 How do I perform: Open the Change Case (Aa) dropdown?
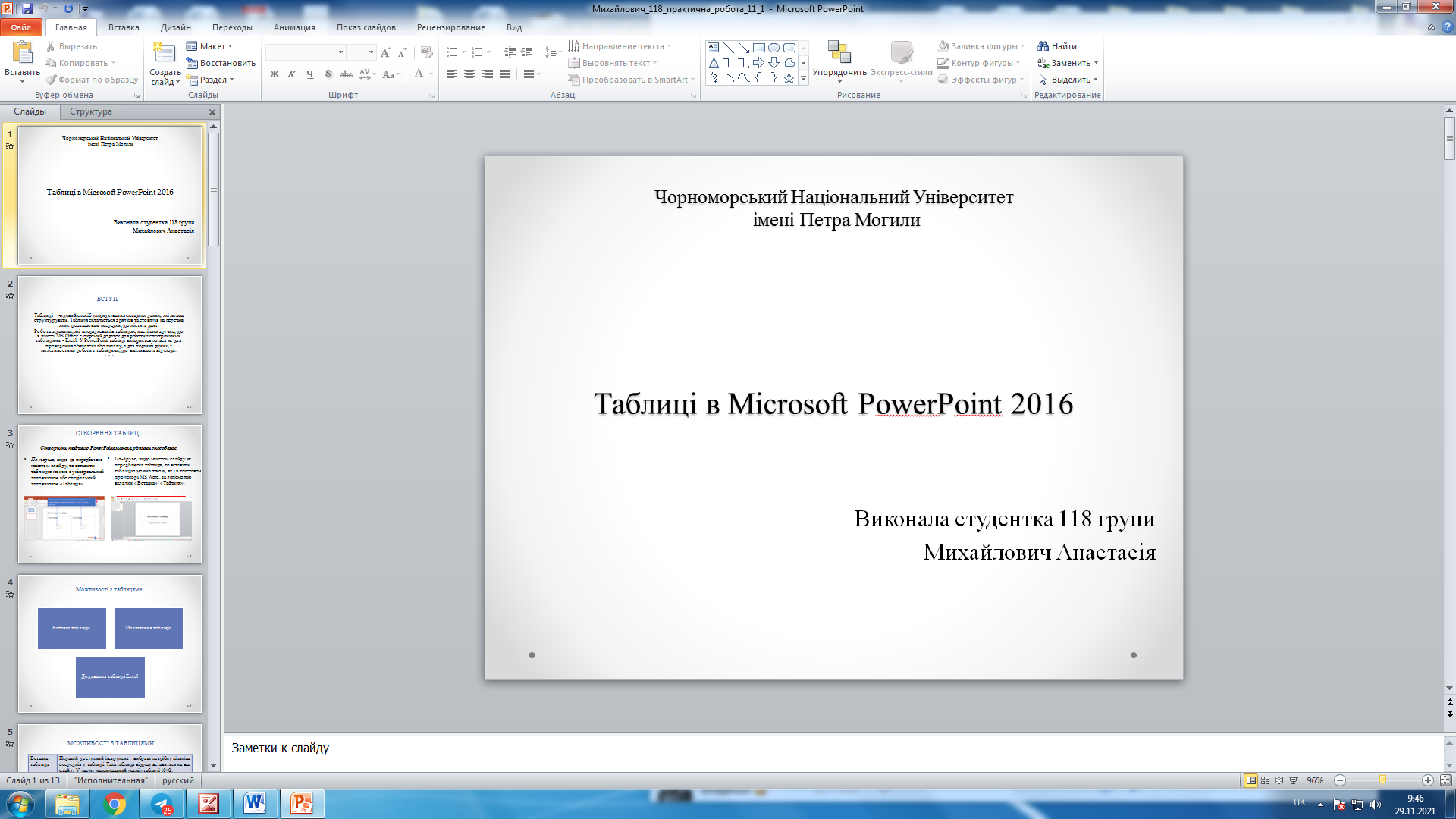(391, 74)
